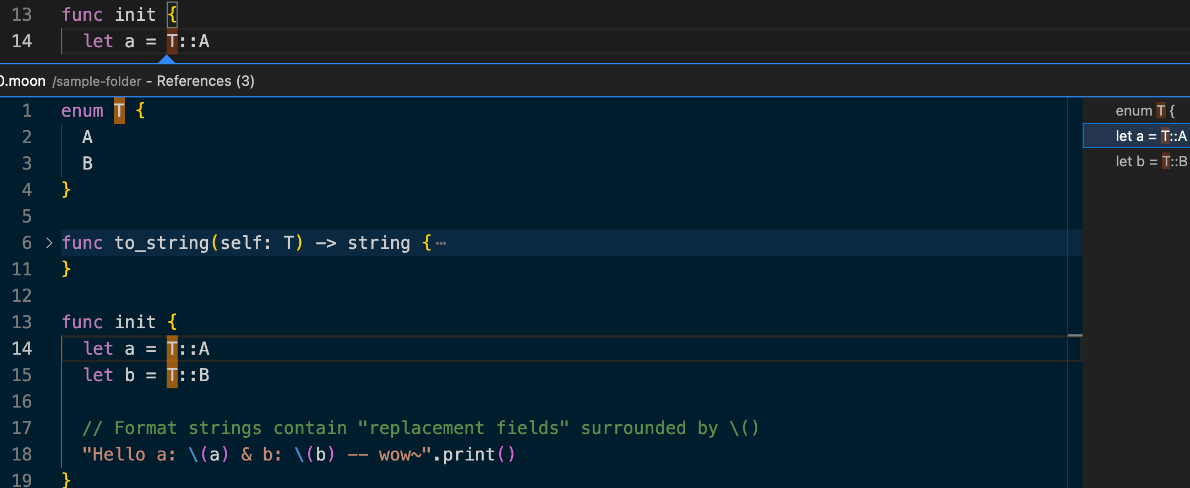Click the comment about replacement fields
Image resolution: width=1190 pixels, height=488 pixels.
point(420,428)
